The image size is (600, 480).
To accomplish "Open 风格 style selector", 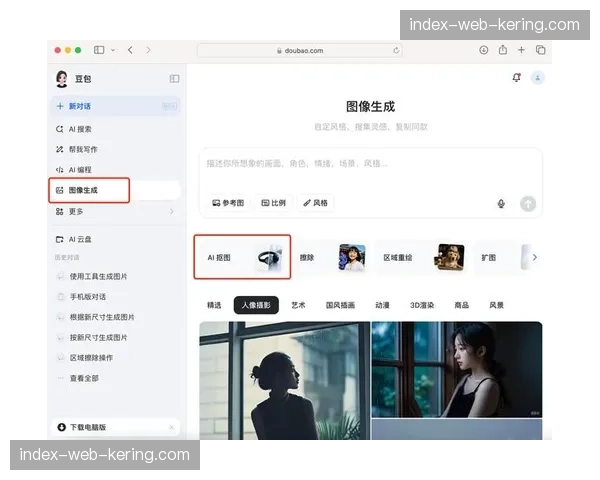I will click(x=315, y=203).
